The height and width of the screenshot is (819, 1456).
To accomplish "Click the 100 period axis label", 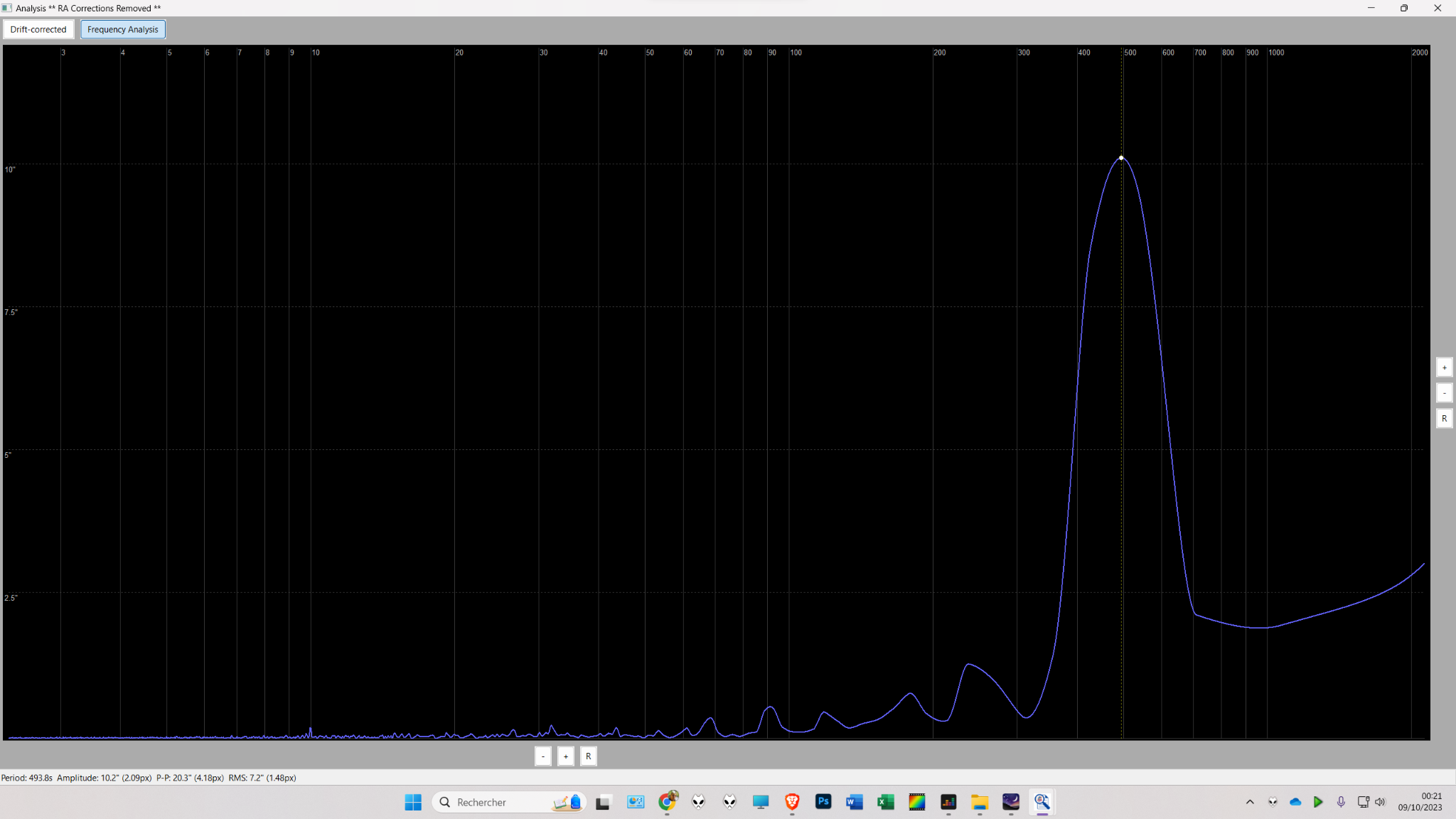I will 796,53.
